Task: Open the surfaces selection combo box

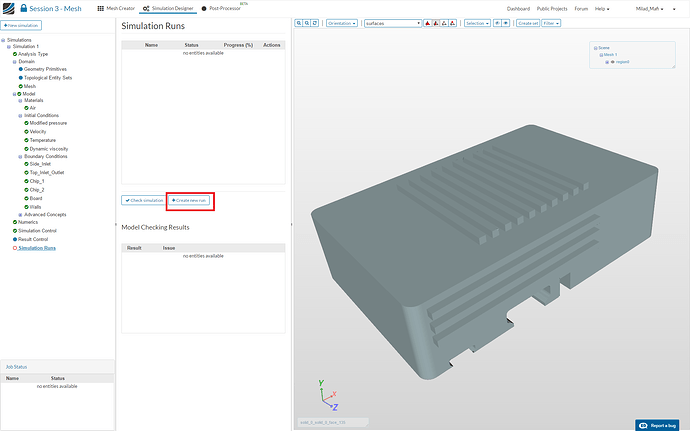Action: click(393, 23)
